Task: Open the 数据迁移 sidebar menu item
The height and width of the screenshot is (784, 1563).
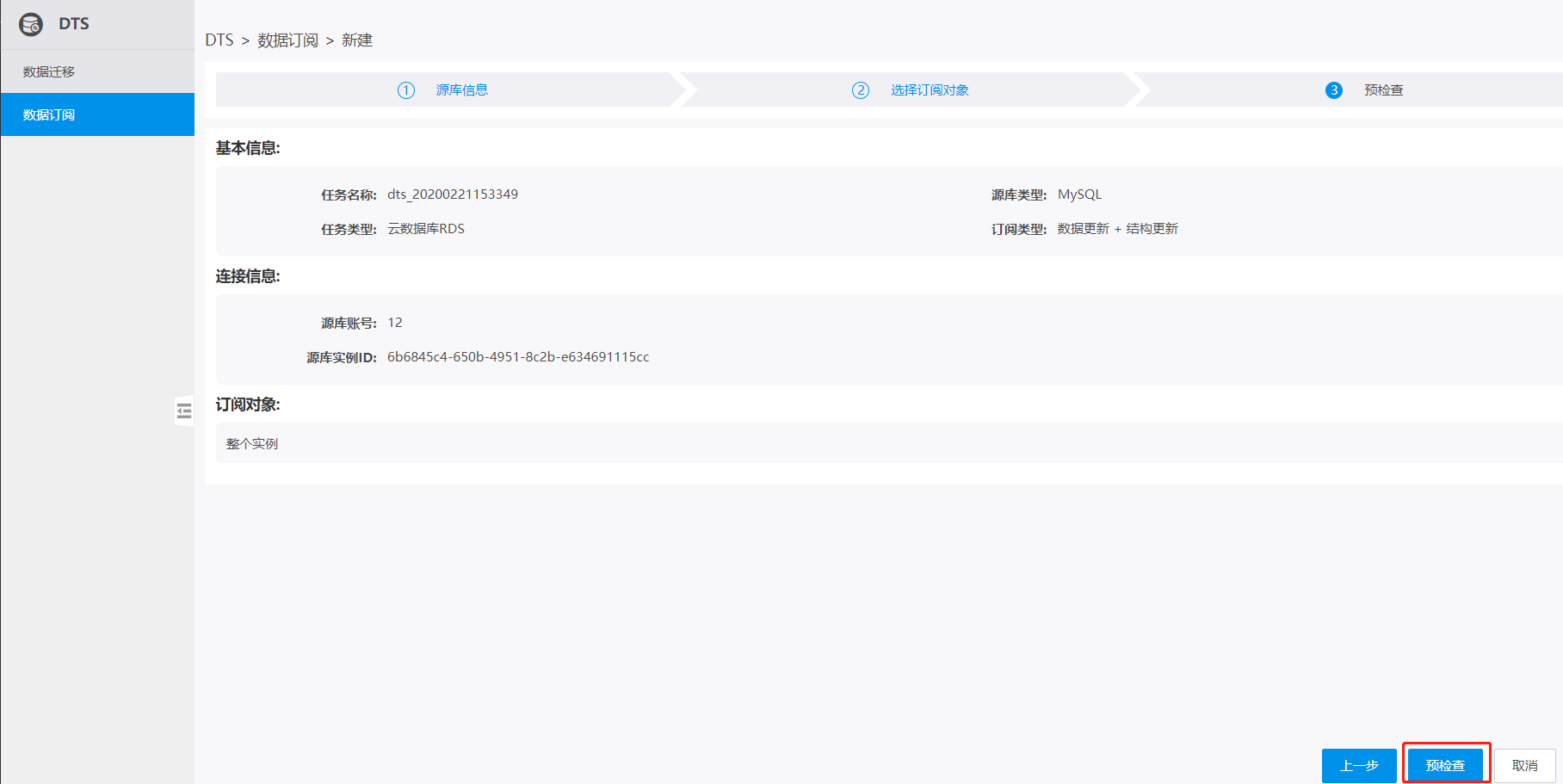Action: point(49,71)
